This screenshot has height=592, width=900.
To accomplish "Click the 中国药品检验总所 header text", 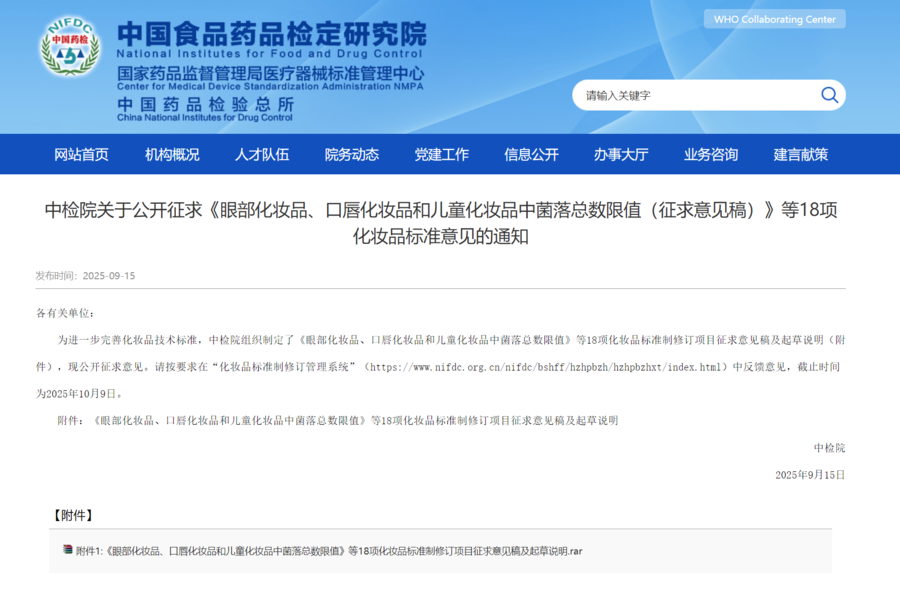I will click(205, 103).
